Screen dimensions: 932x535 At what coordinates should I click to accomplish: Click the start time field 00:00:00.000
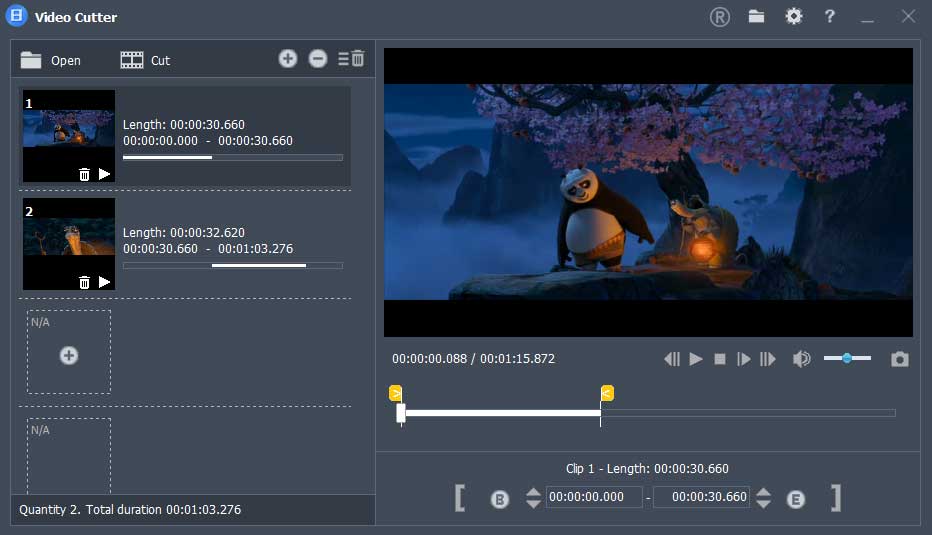pyautogui.click(x=594, y=497)
